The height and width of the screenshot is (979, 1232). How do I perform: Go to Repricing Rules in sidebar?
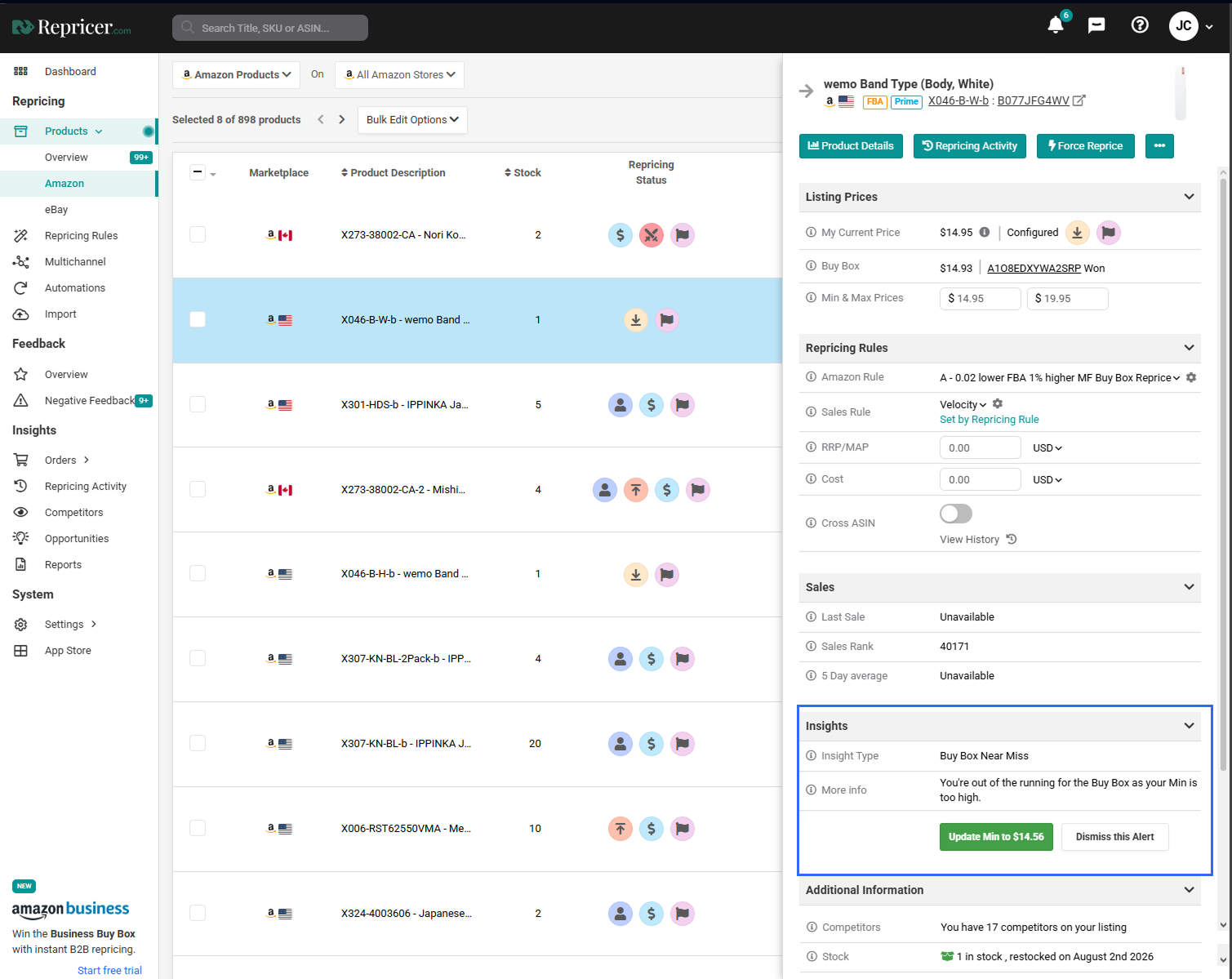(x=81, y=236)
